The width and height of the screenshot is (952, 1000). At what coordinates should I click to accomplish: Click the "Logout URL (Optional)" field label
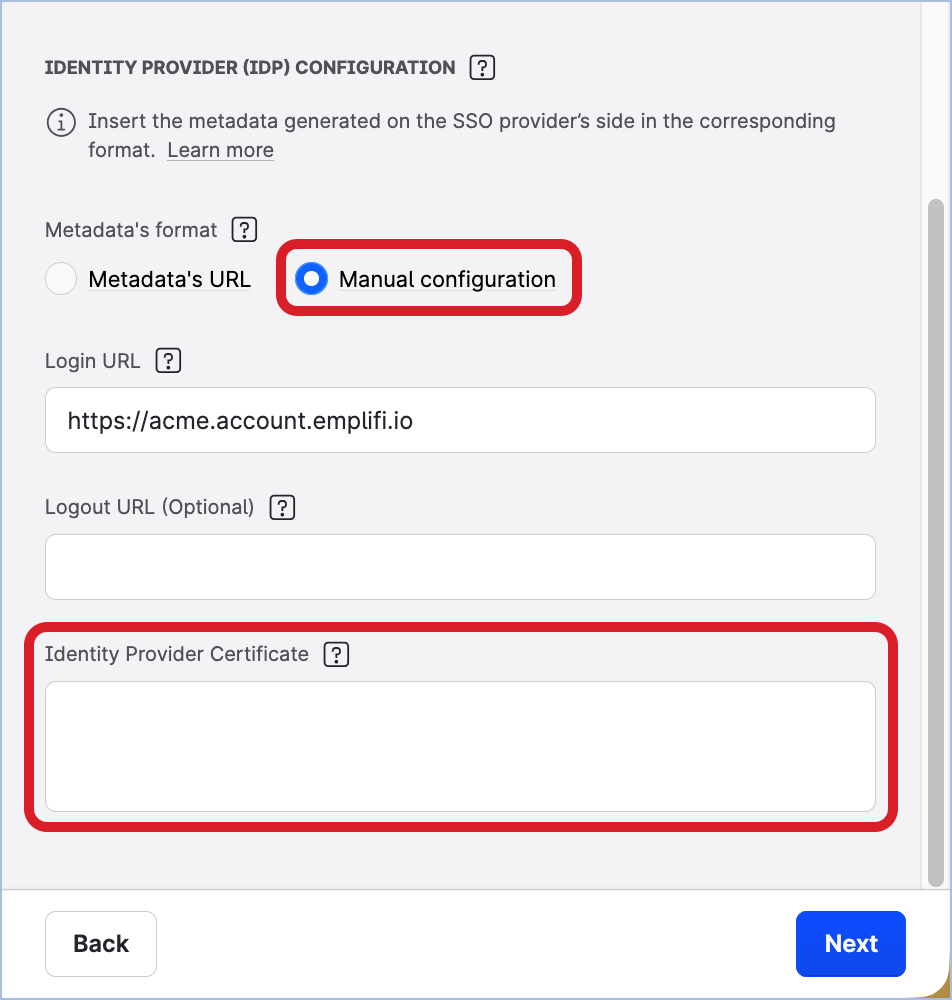pos(150,507)
